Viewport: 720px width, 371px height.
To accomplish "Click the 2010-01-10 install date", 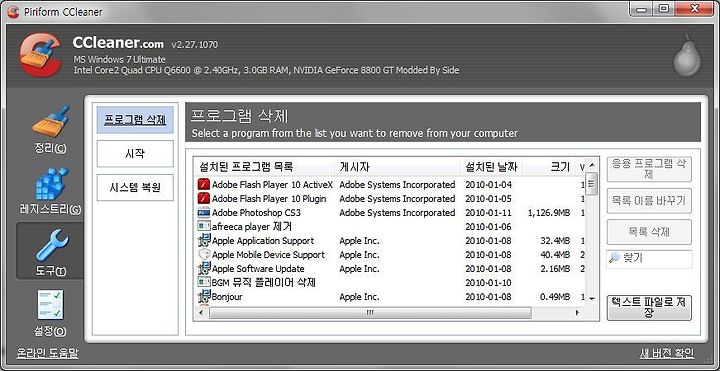I will pos(488,282).
